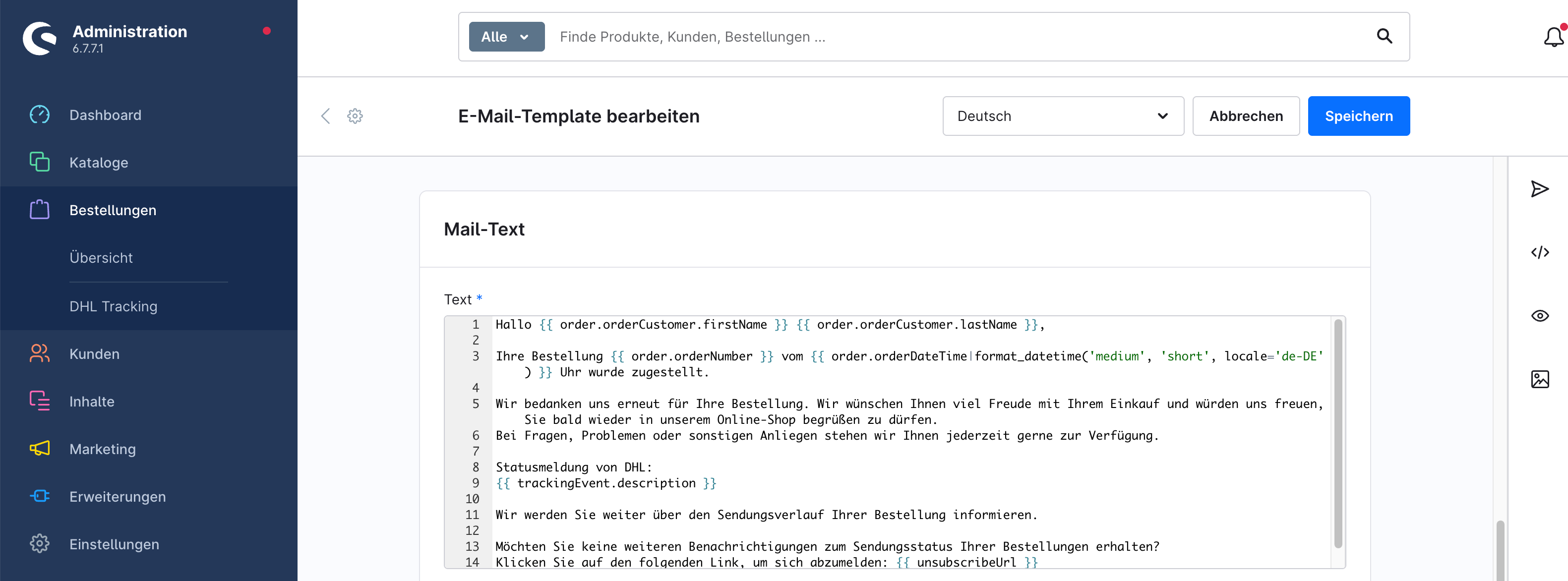This screenshot has height=581, width=1568.
Task: Open the Marketing menu item
Action: (102, 449)
